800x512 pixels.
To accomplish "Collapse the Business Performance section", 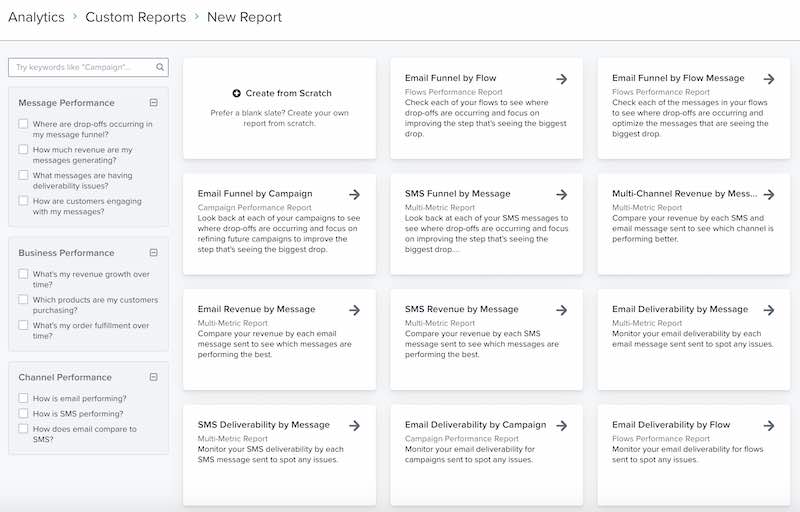I will (153, 253).
